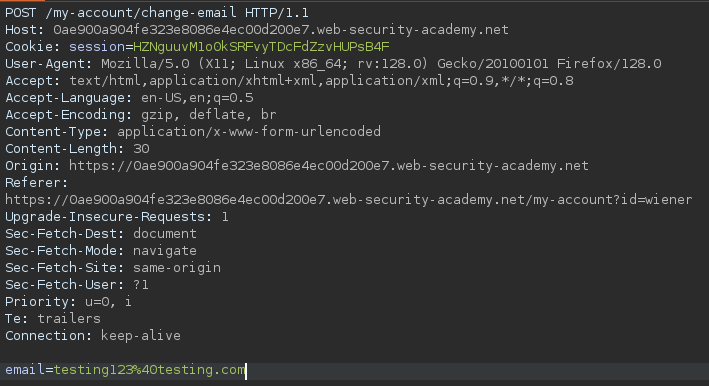
Task: Select the Host header line
Action: (257, 30)
